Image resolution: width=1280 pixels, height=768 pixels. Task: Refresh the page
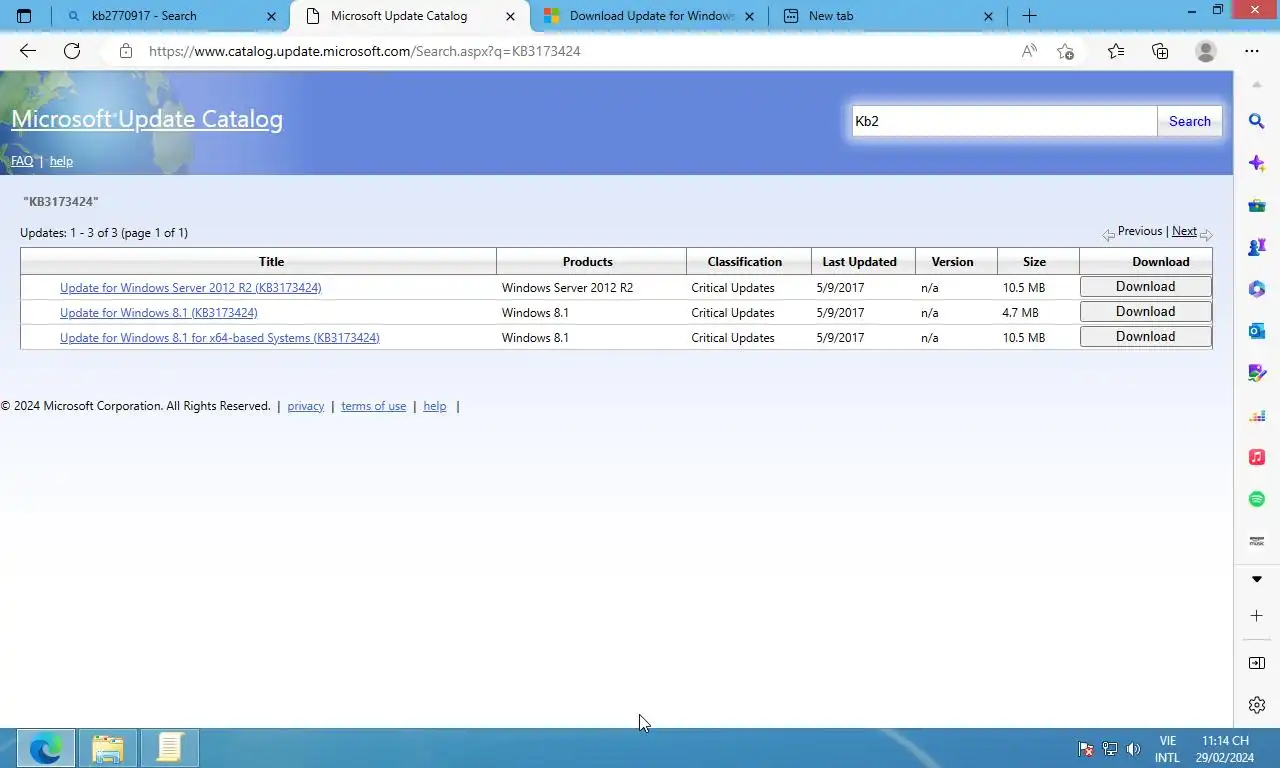pos(72,51)
